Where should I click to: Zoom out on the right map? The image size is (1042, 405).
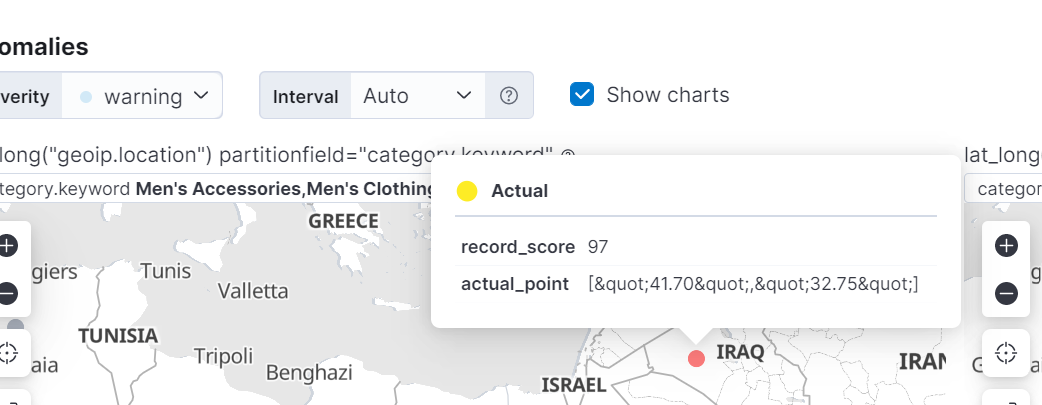pyautogui.click(x=1006, y=293)
